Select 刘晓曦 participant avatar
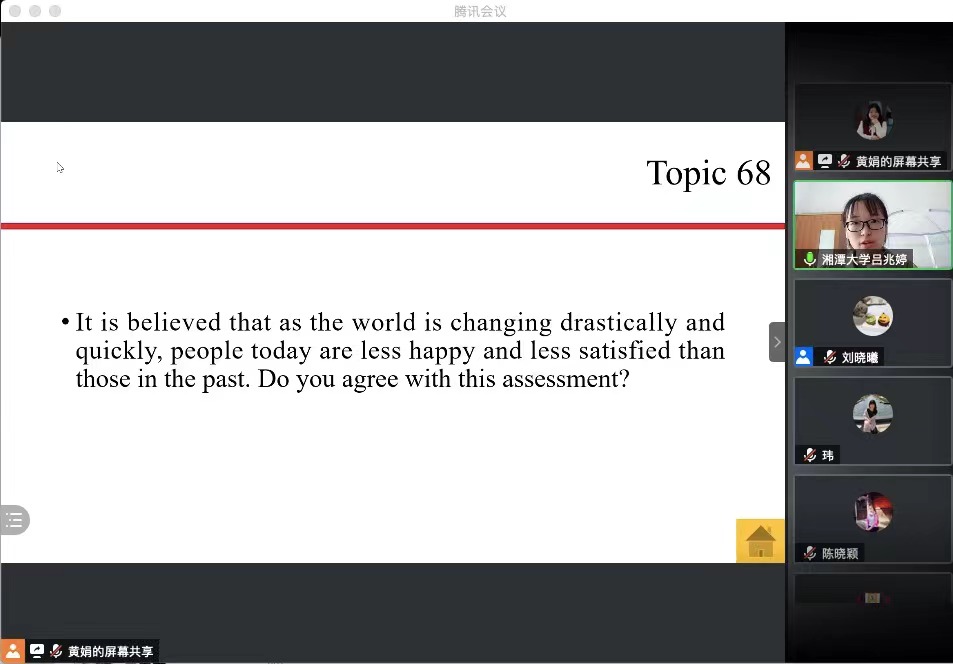Viewport: 953px width, 664px height. (873, 316)
